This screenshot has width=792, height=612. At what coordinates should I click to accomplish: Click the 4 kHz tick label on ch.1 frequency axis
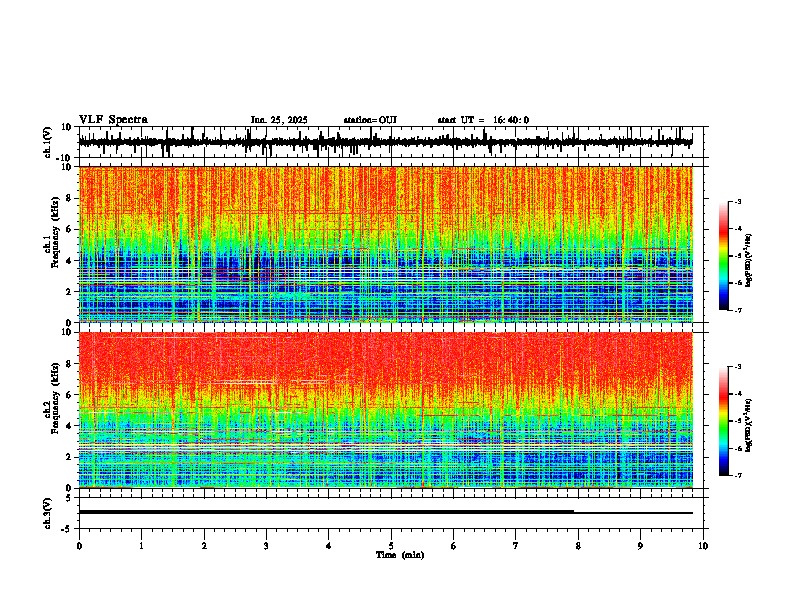point(69,261)
